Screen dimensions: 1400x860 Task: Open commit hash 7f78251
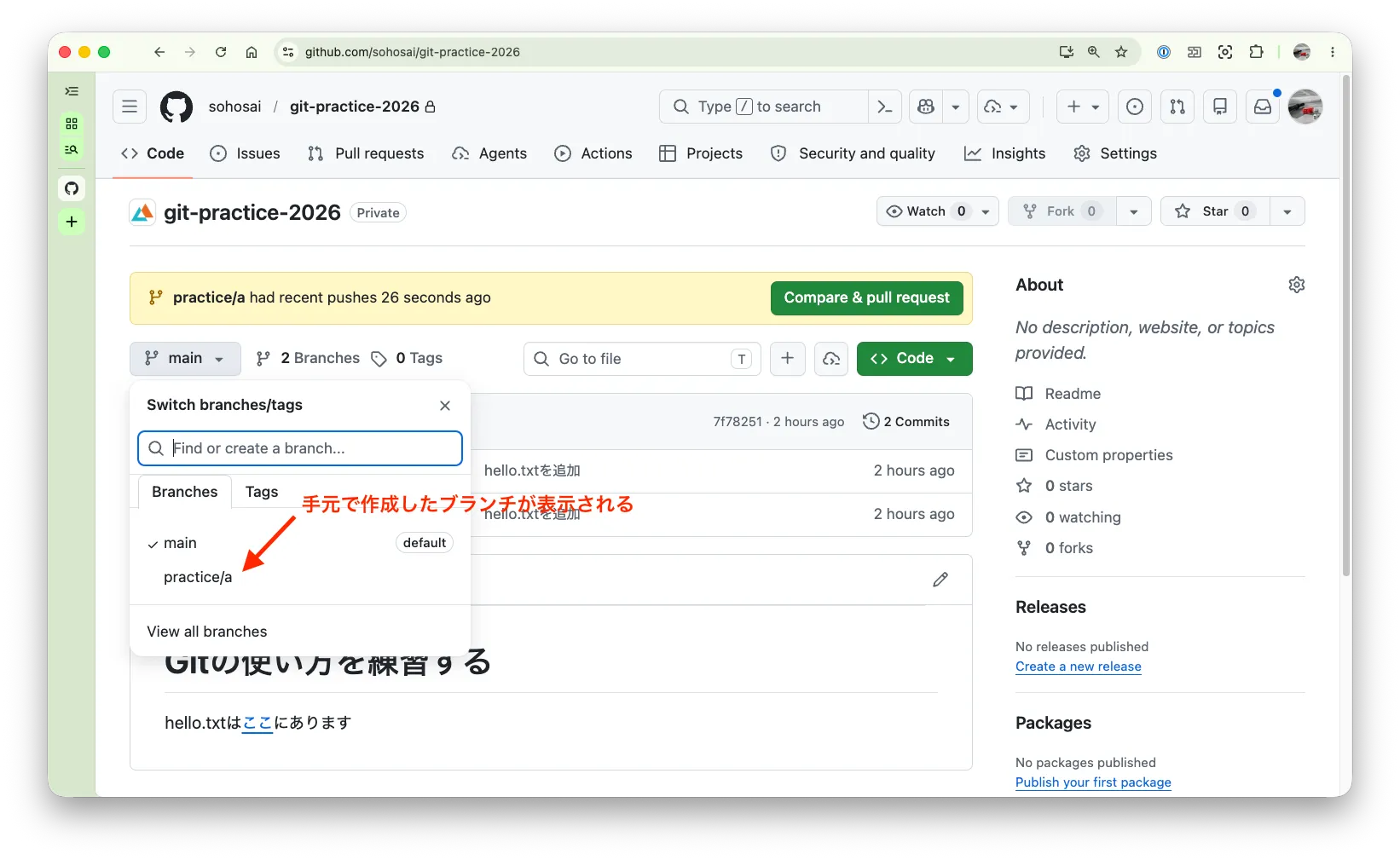tap(738, 422)
